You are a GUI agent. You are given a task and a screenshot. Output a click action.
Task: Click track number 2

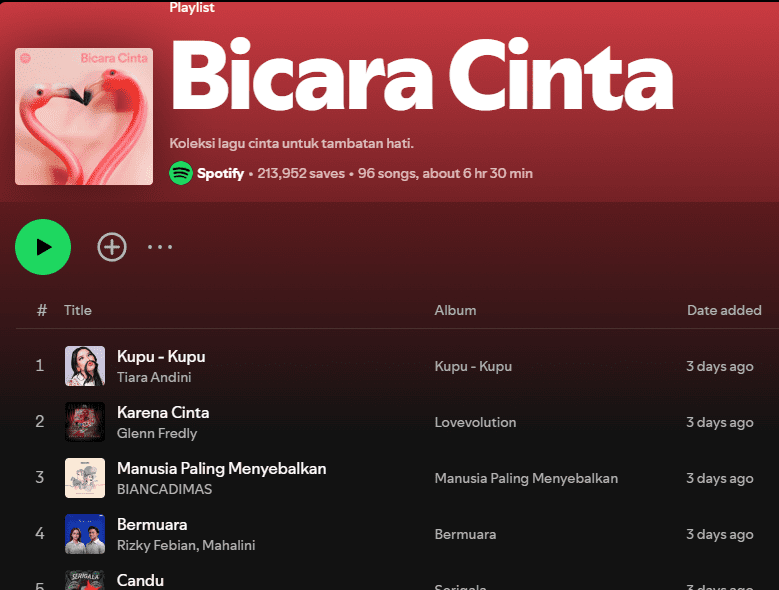40,422
